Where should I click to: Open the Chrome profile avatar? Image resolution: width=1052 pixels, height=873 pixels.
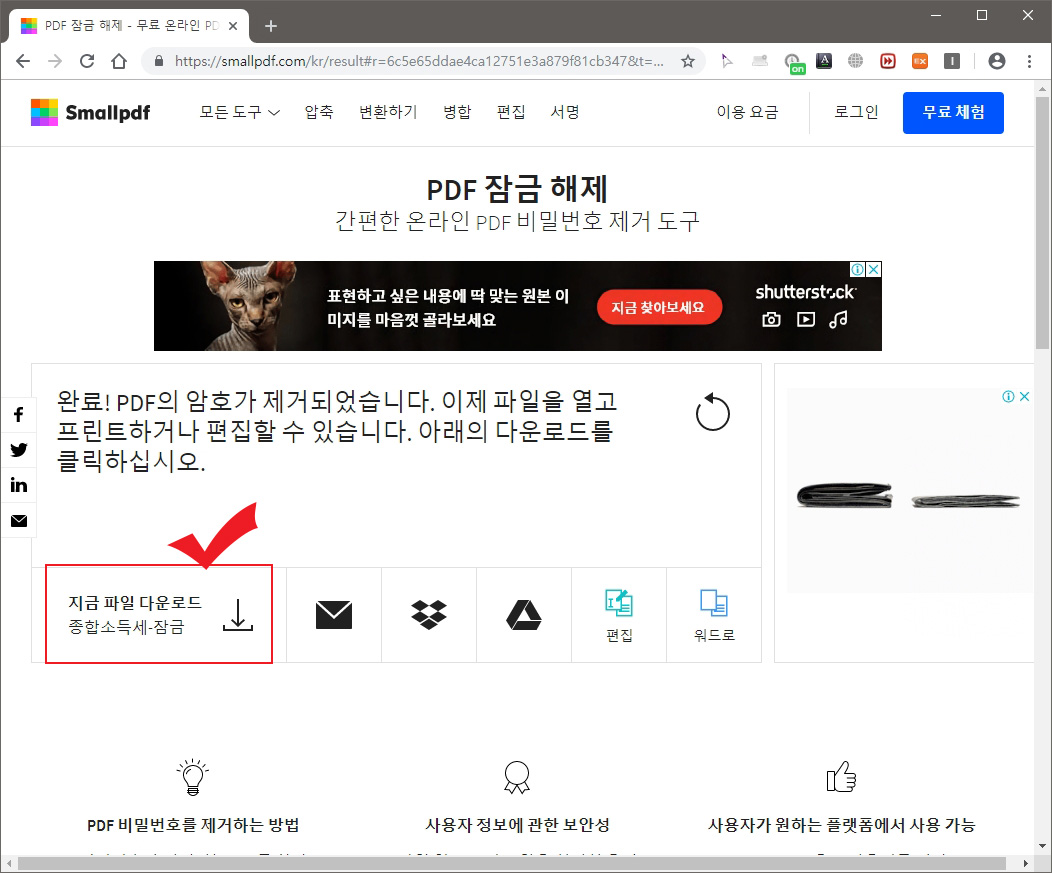click(x=997, y=61)
